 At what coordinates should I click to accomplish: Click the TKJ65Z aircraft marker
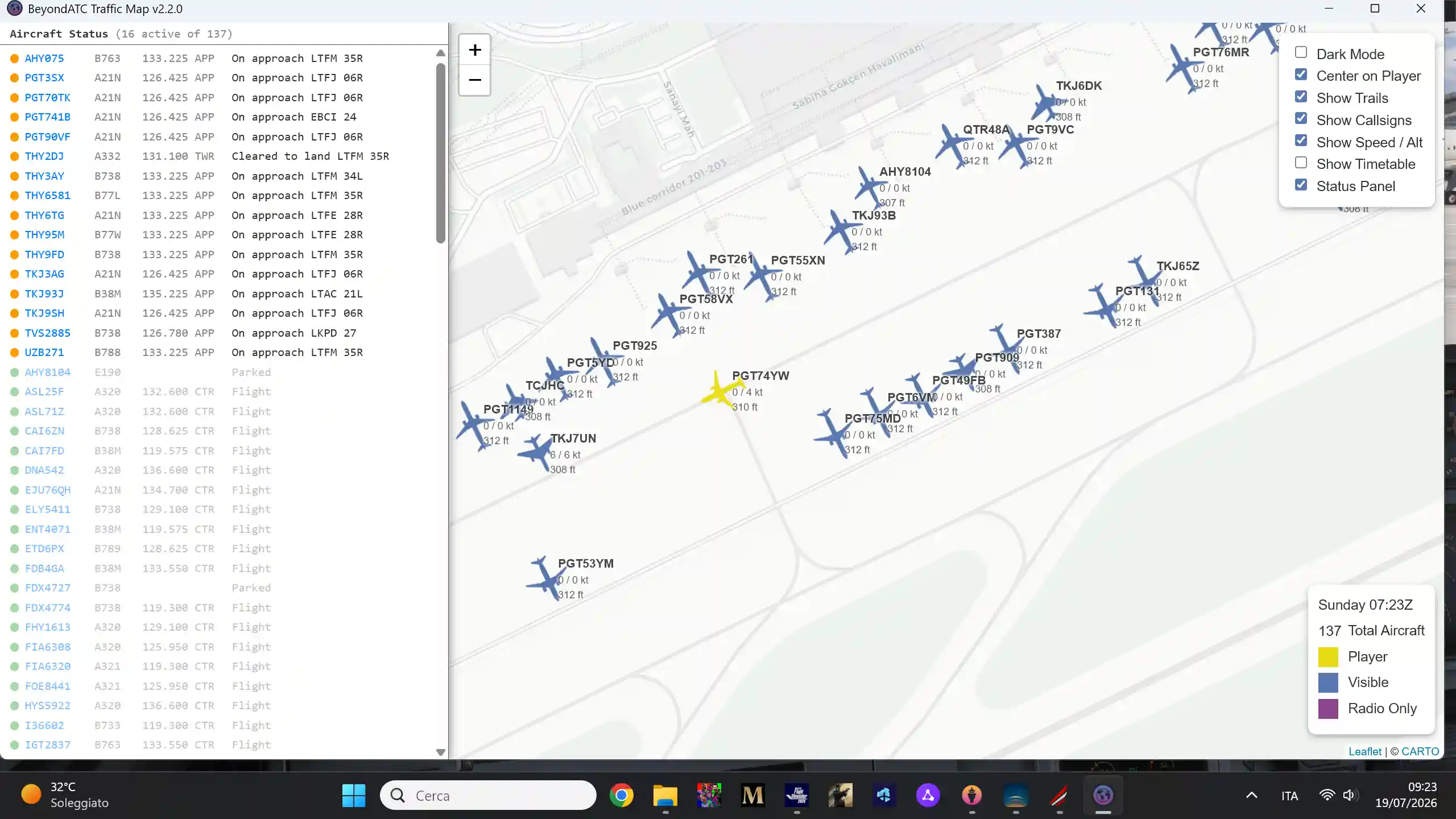[x=1144, y=280]
